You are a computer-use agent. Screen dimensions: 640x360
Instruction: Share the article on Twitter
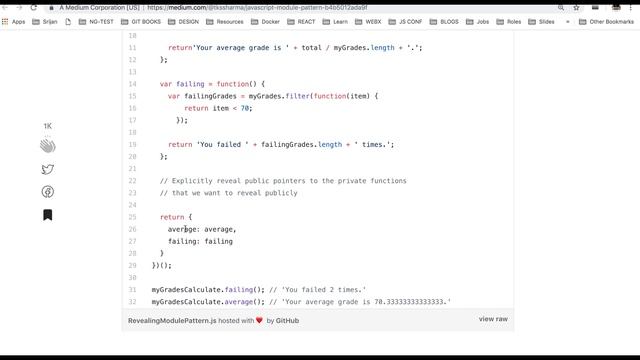[48, 169]
